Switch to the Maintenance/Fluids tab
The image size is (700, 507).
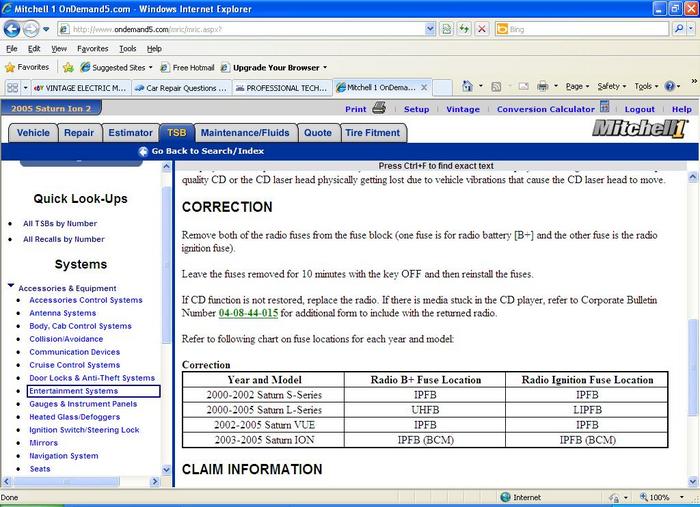[x=245, y=133]
